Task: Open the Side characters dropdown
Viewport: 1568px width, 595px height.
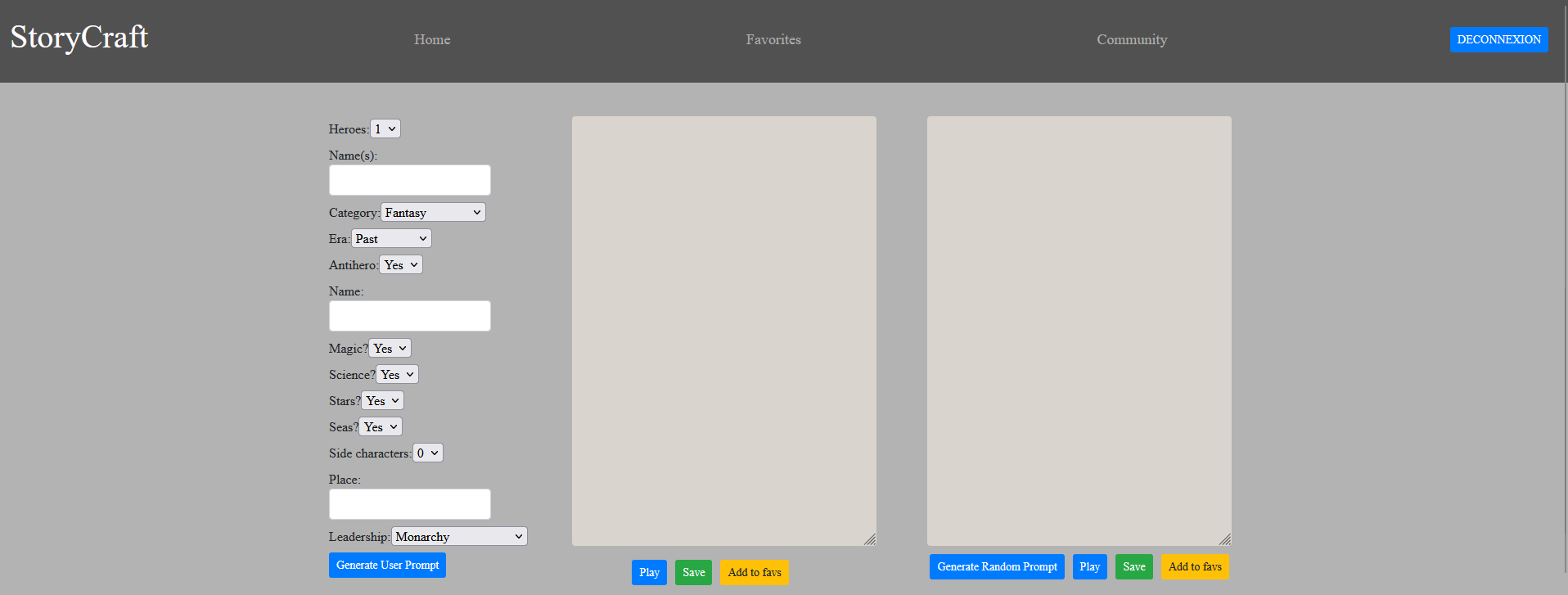Action: point(427,453)
